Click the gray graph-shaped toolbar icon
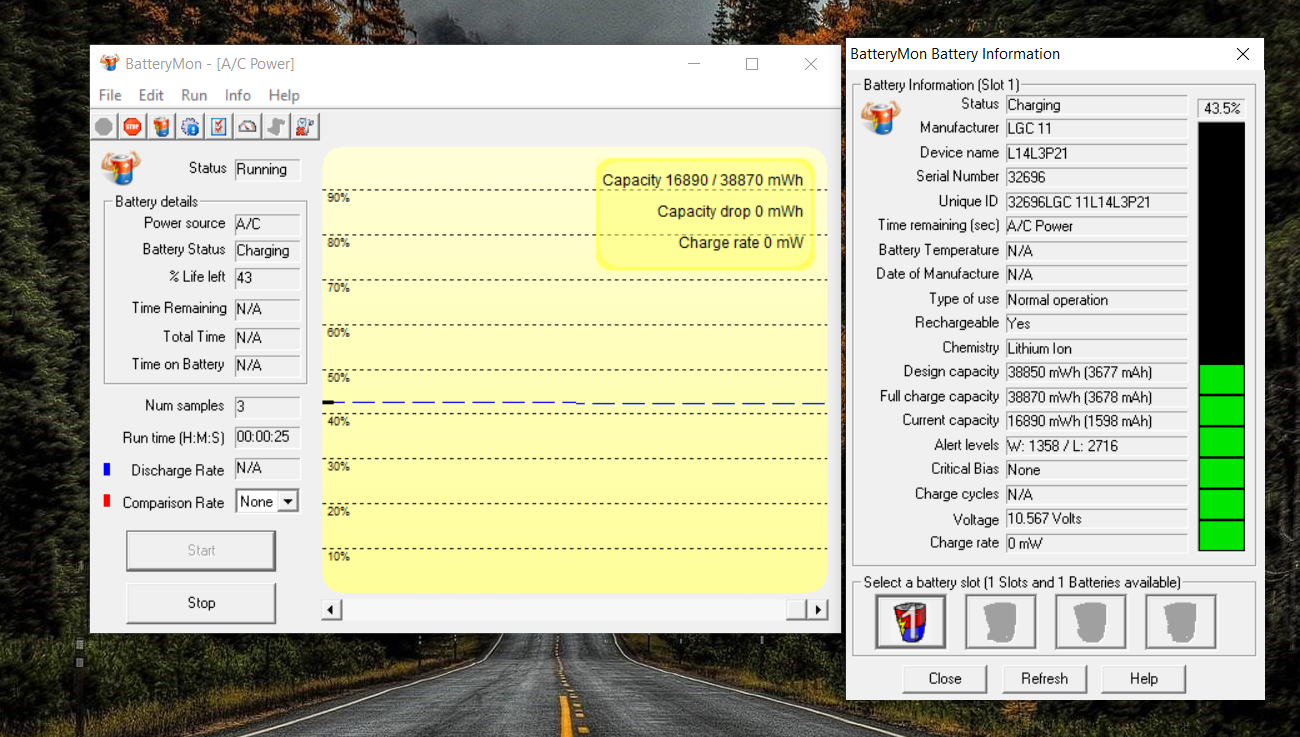 [x=276, y=126]
